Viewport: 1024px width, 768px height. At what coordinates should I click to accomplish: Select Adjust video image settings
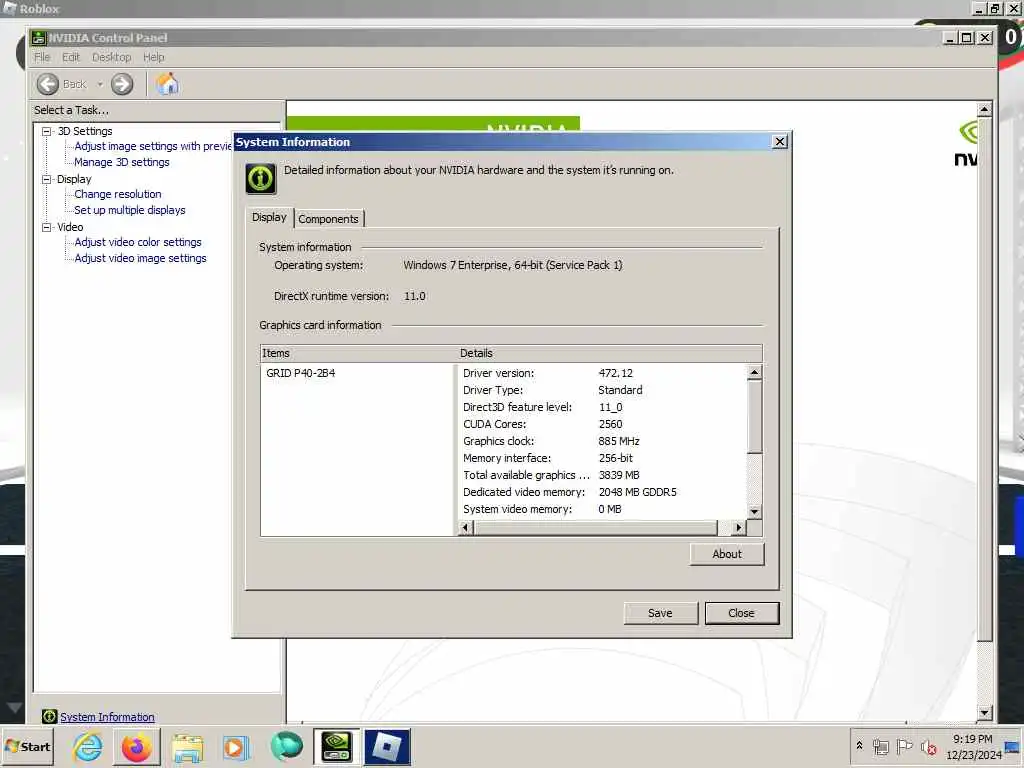(140, 259)
